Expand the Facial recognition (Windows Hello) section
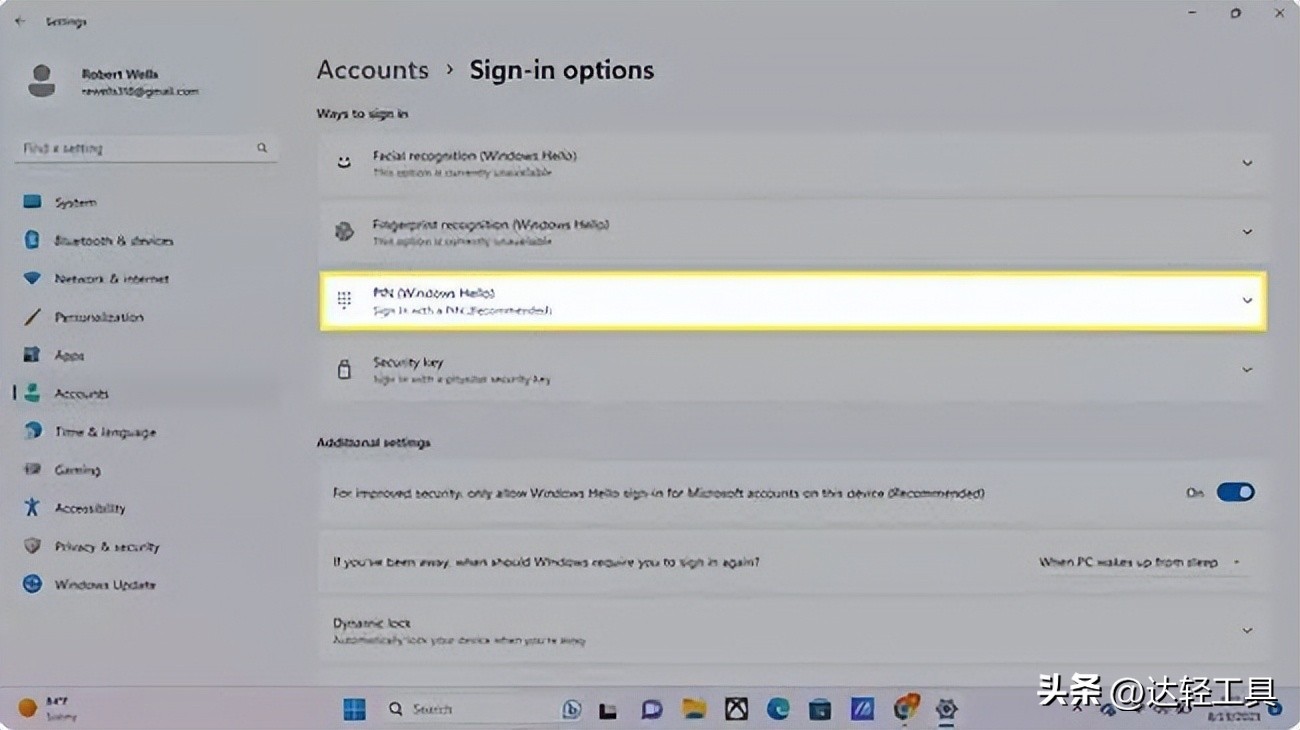 tap(1247, 162)
